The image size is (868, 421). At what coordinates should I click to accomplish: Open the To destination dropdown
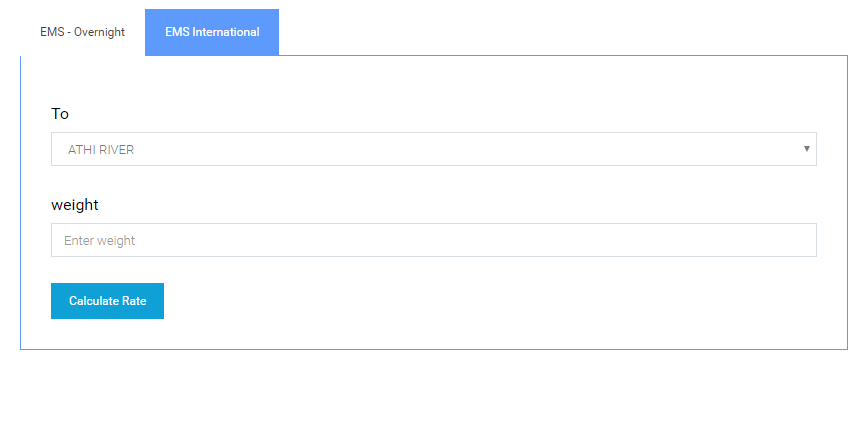click(433, 149)
